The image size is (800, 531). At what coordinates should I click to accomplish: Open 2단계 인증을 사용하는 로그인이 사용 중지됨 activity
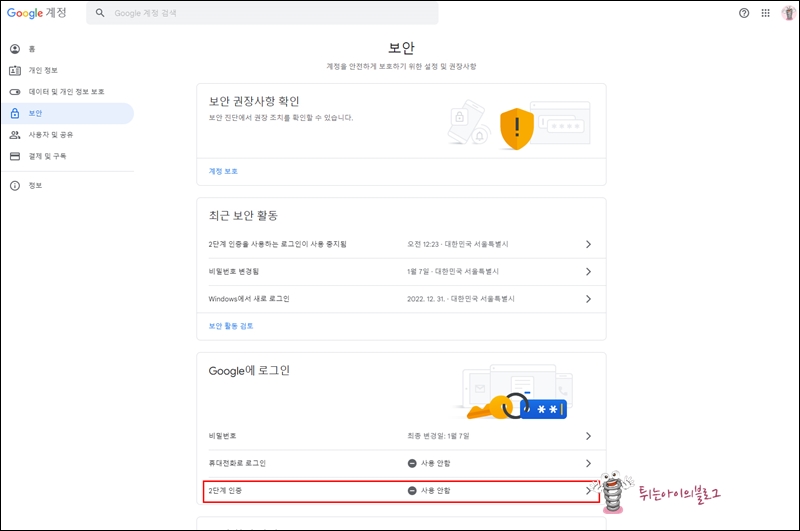coord(402,244)
